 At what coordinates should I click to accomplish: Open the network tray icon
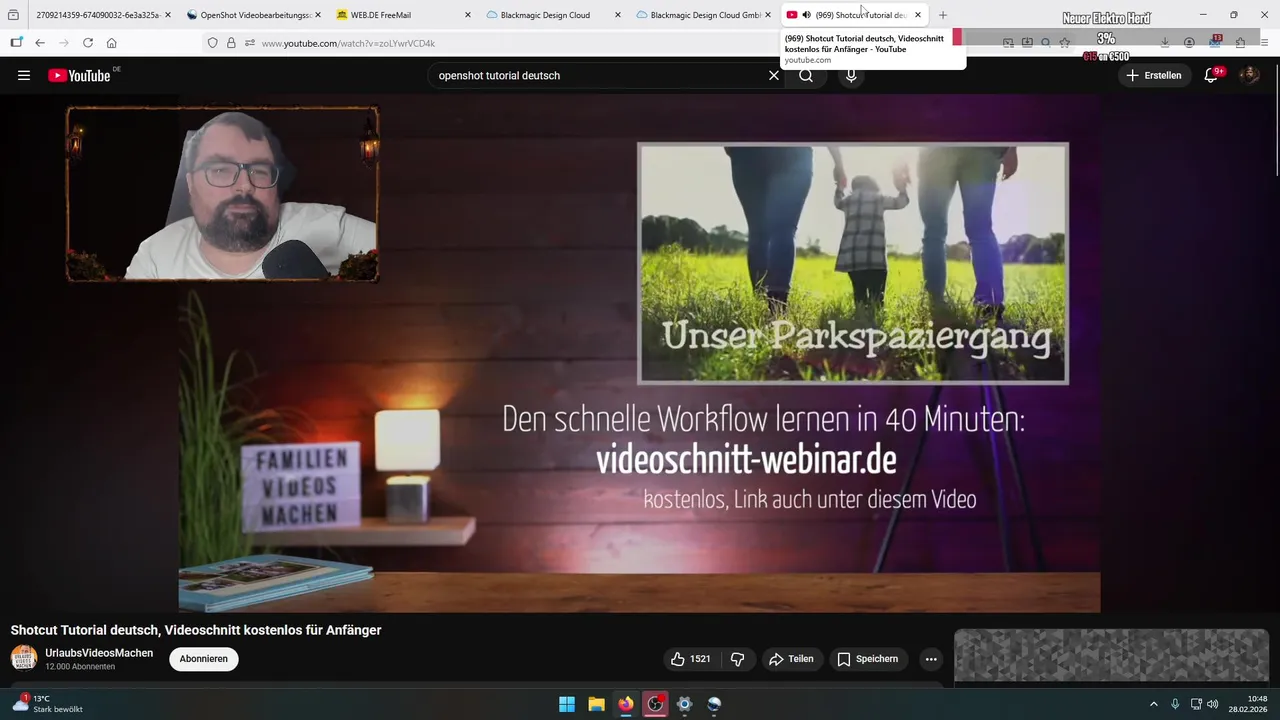(x=1196, y=704)
